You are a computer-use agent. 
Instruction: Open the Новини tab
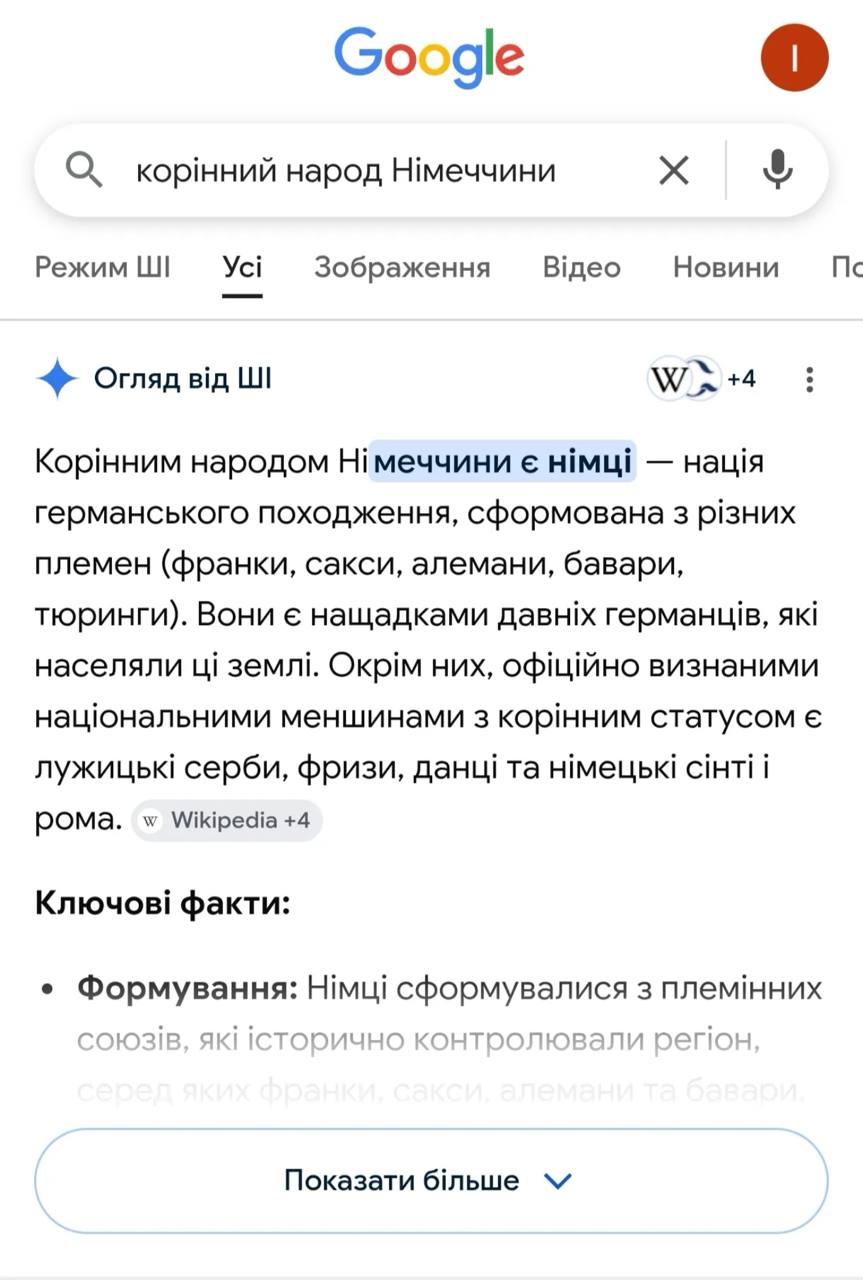tap(725, 267)
